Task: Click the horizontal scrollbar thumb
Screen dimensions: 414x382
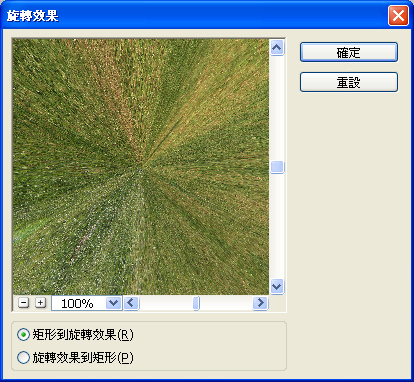Action: [196, 303]
